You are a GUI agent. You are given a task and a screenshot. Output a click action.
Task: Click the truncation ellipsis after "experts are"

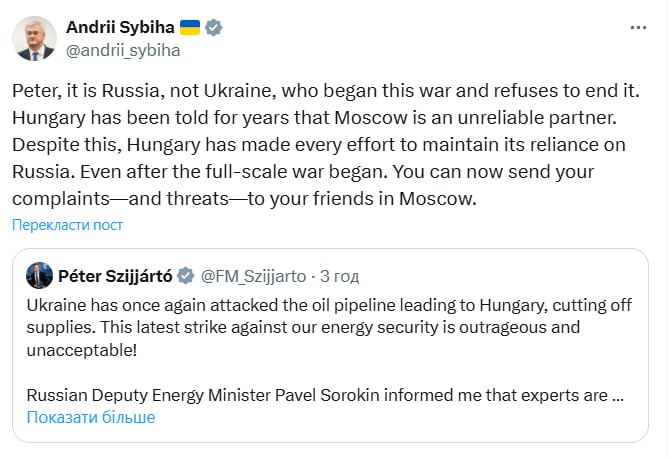(617, 394)
